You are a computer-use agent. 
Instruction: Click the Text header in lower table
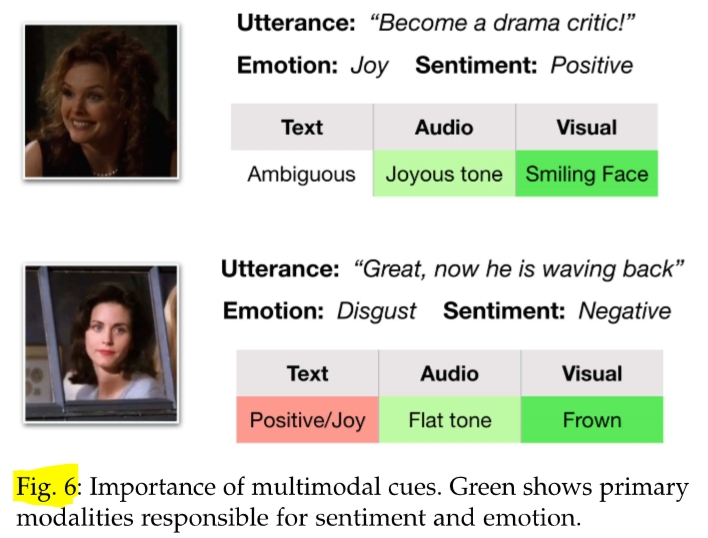coord(307,373)
